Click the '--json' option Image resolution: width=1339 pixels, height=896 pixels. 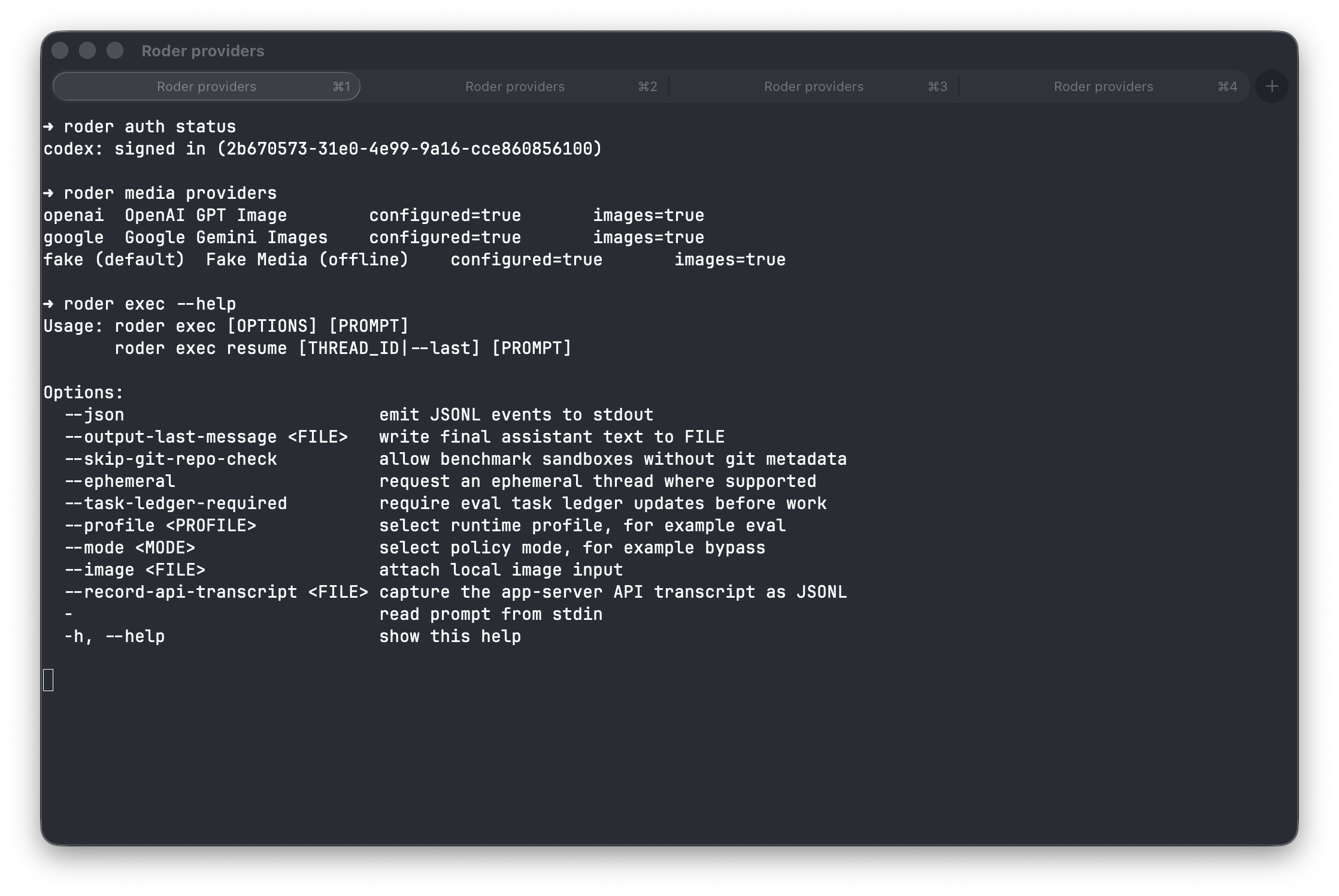click(x=94, y=414)
